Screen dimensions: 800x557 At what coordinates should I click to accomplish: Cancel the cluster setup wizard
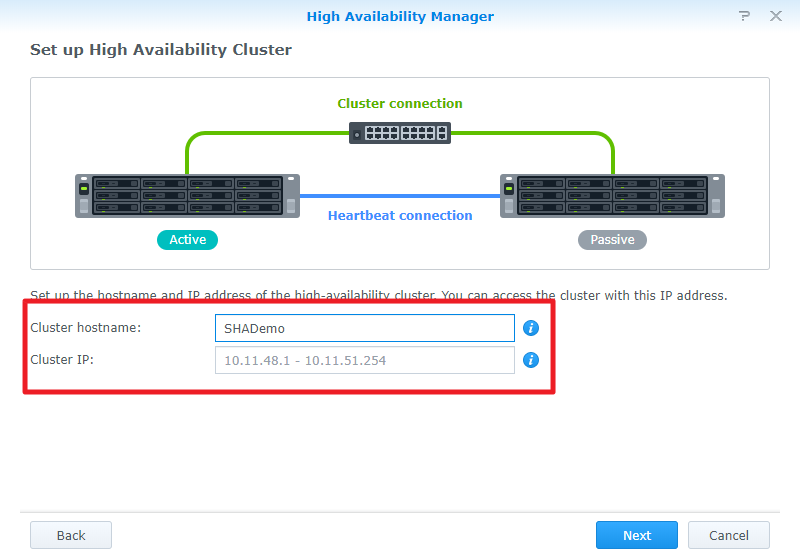pyautogui.click(x=728, y=535)
